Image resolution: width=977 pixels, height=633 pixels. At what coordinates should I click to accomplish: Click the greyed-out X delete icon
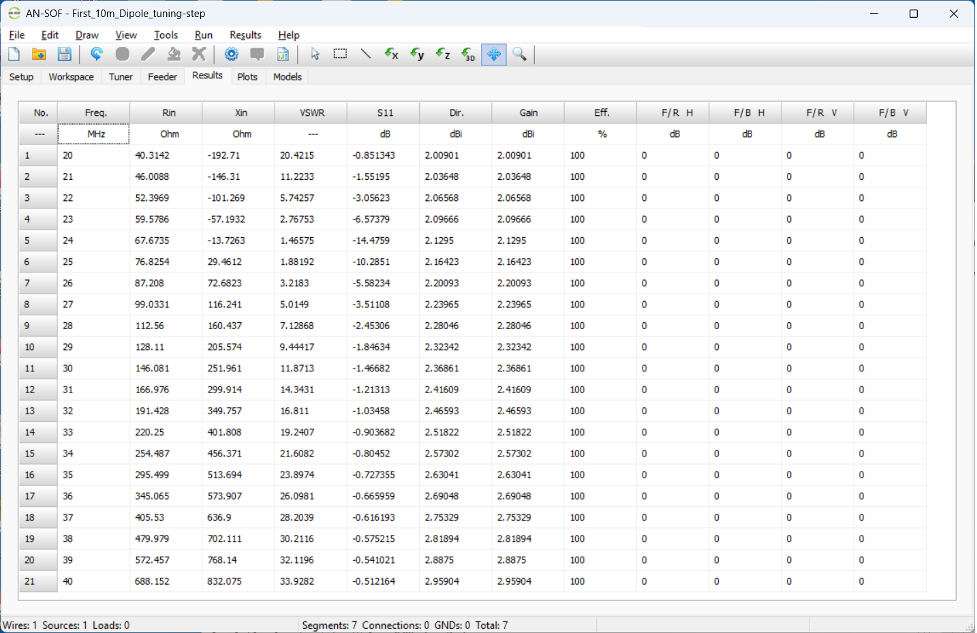point(199,54)
